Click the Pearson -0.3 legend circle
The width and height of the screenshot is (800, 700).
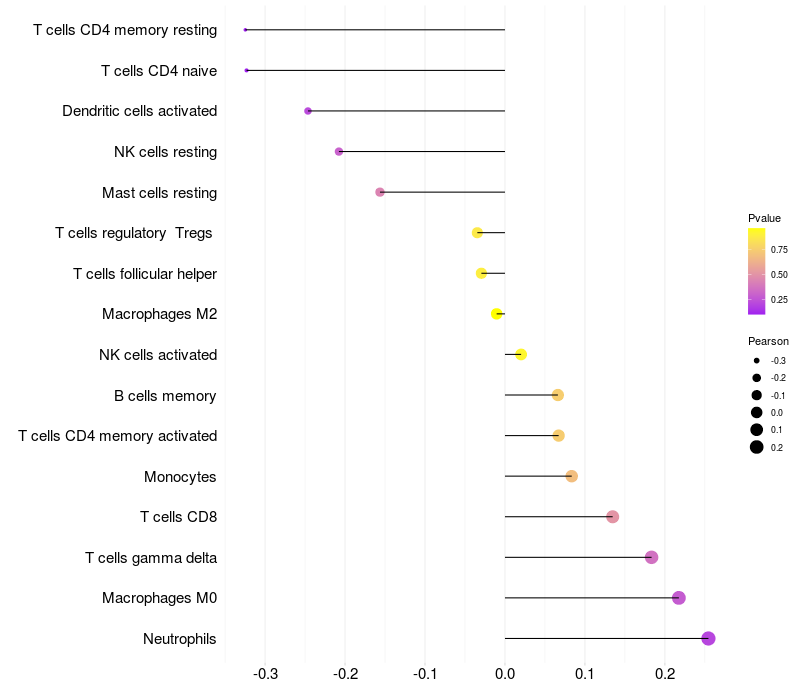(x=757, y=360)
